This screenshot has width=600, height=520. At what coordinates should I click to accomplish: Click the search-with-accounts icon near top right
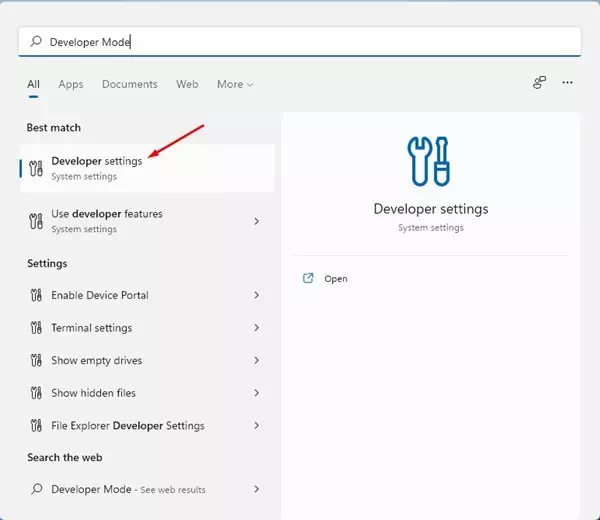click(x=539, y=82)
